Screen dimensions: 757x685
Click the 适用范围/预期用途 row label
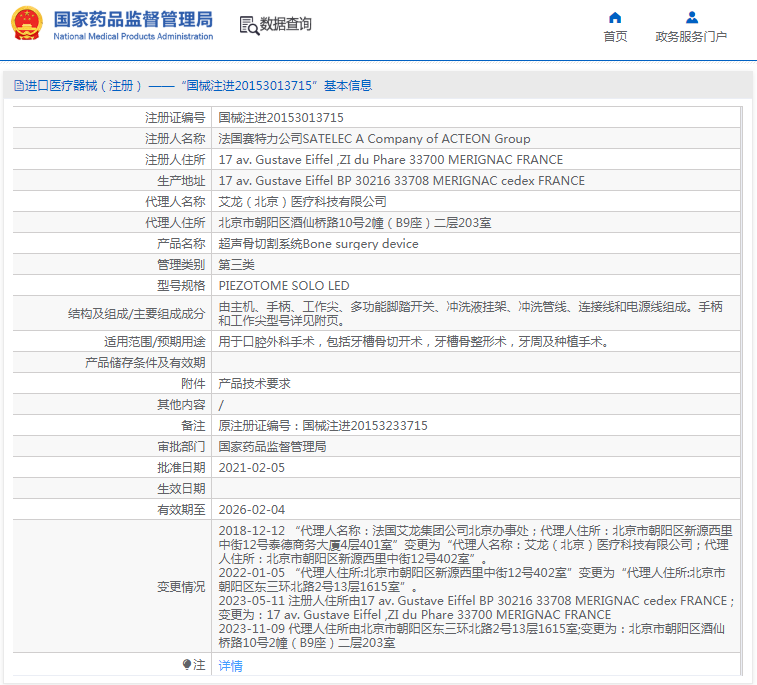(154, 342)
